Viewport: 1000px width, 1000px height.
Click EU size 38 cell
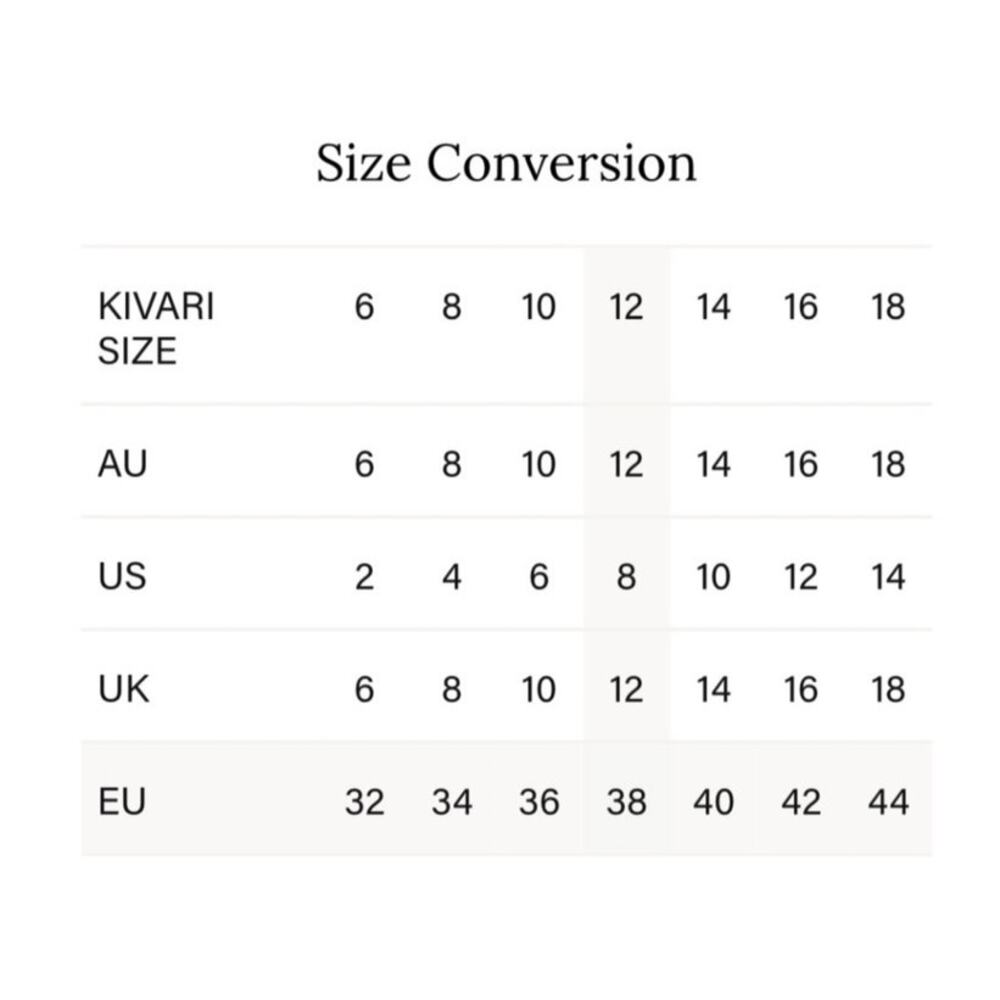coord(627,802)
